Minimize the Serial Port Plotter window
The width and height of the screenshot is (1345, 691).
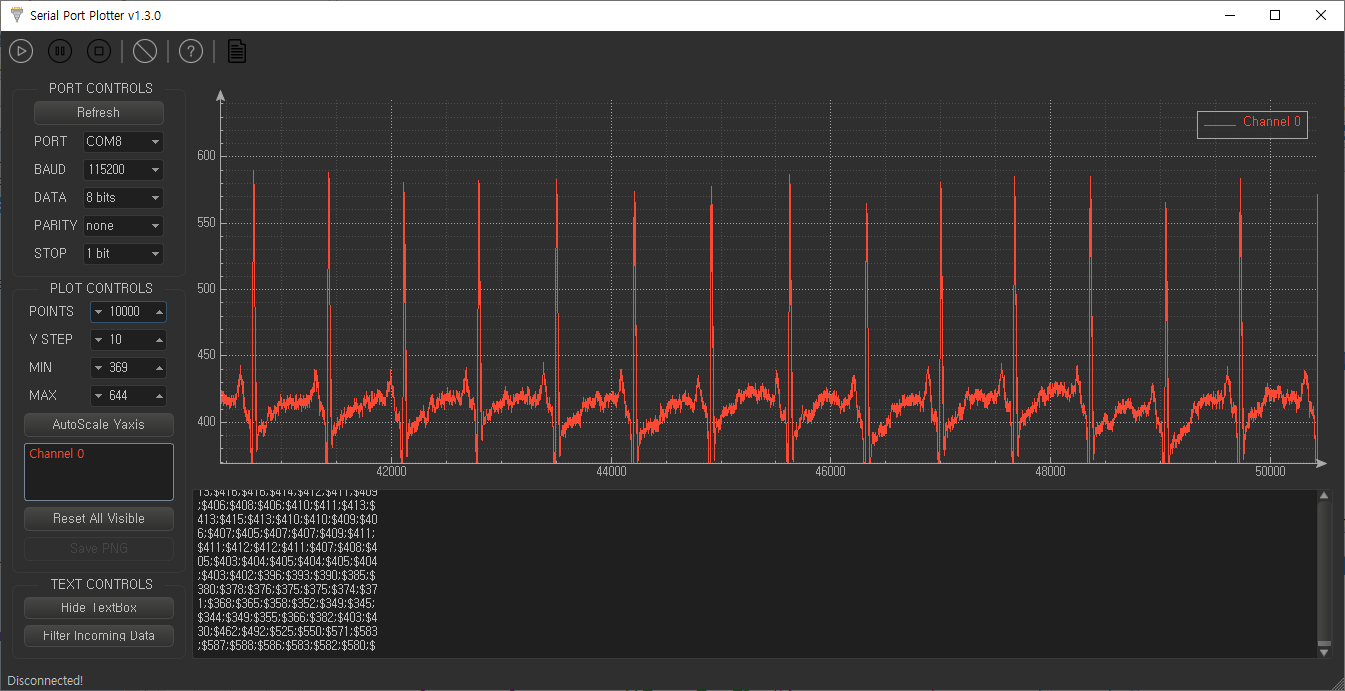(x=1229, y=15)
